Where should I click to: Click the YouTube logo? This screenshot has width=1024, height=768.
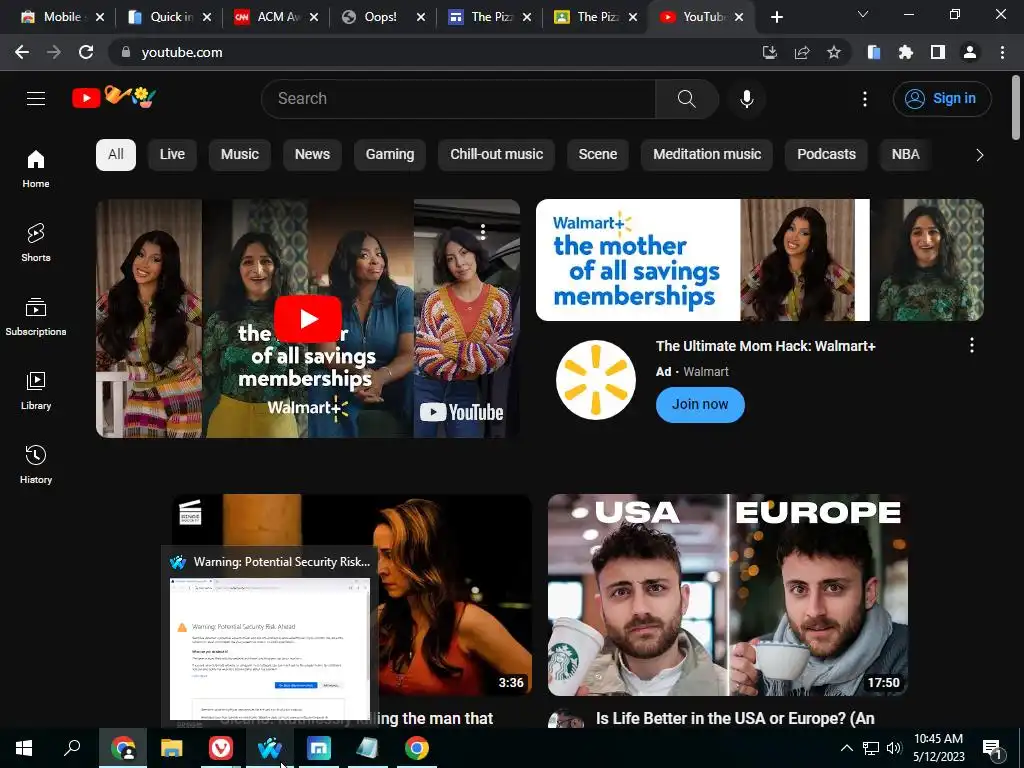pyautogui.click(x=114, y=98)
